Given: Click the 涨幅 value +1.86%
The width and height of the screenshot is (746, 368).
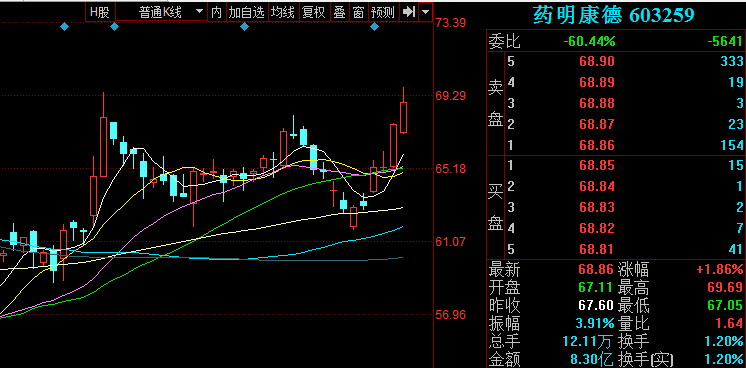Looking at the screenshot, I should (720, 270).
